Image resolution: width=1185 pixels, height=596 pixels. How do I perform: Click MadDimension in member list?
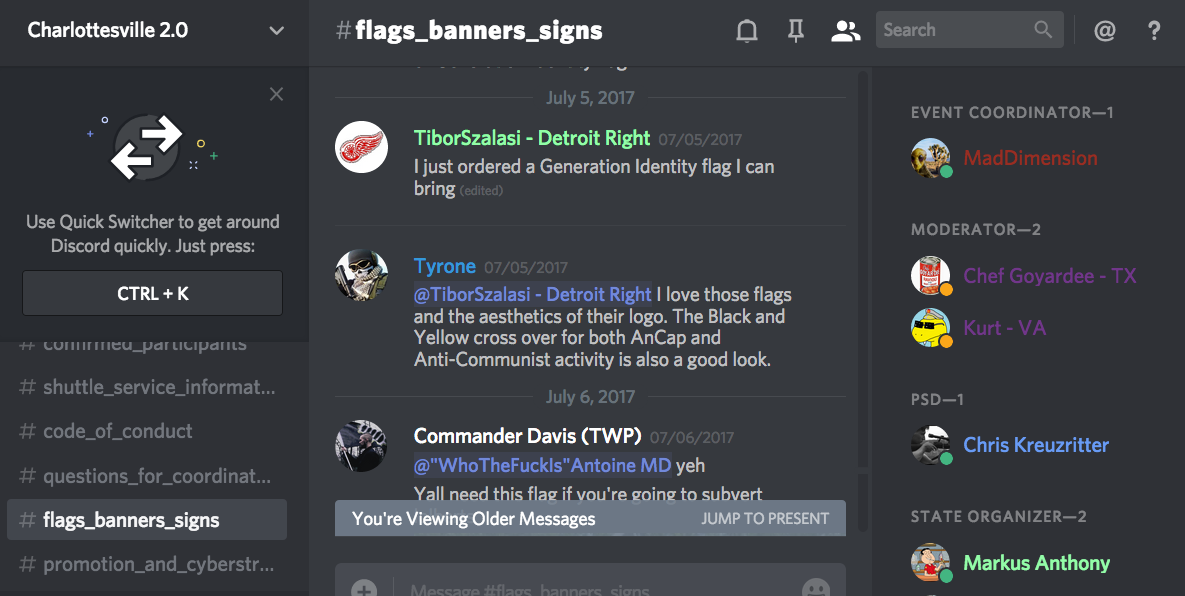(x=1030, y=158)
